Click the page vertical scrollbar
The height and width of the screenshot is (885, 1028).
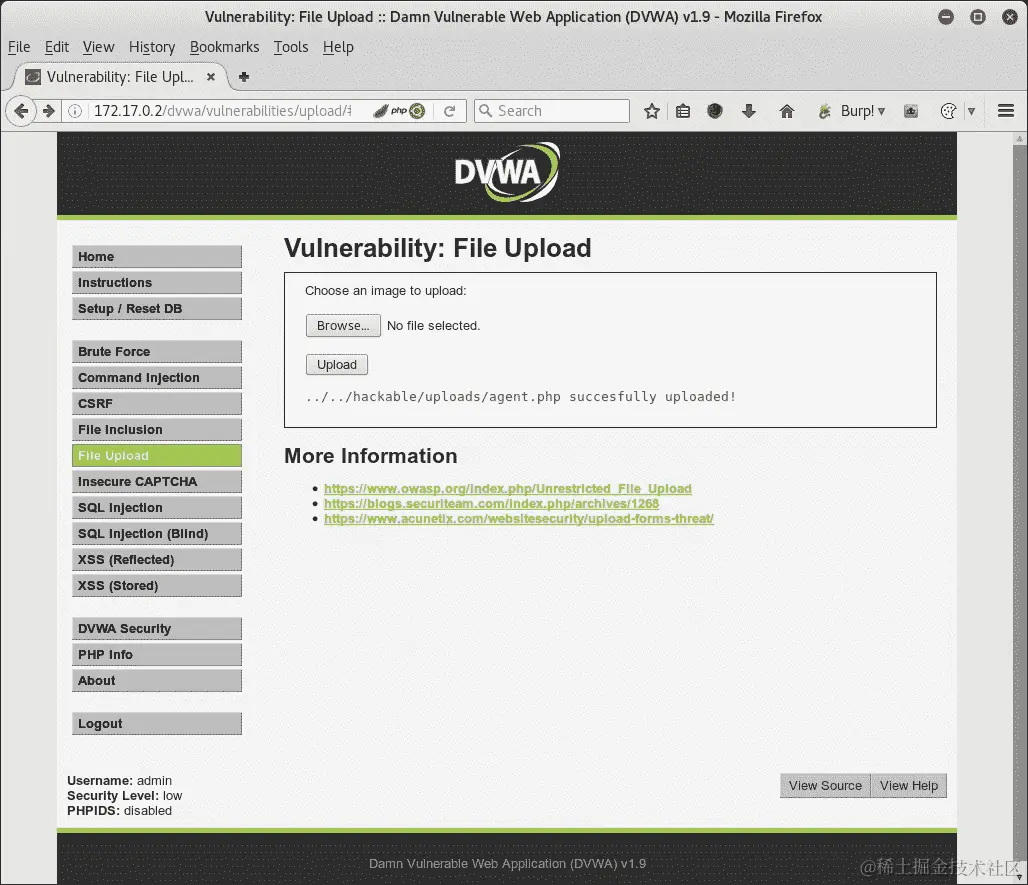1019,508
